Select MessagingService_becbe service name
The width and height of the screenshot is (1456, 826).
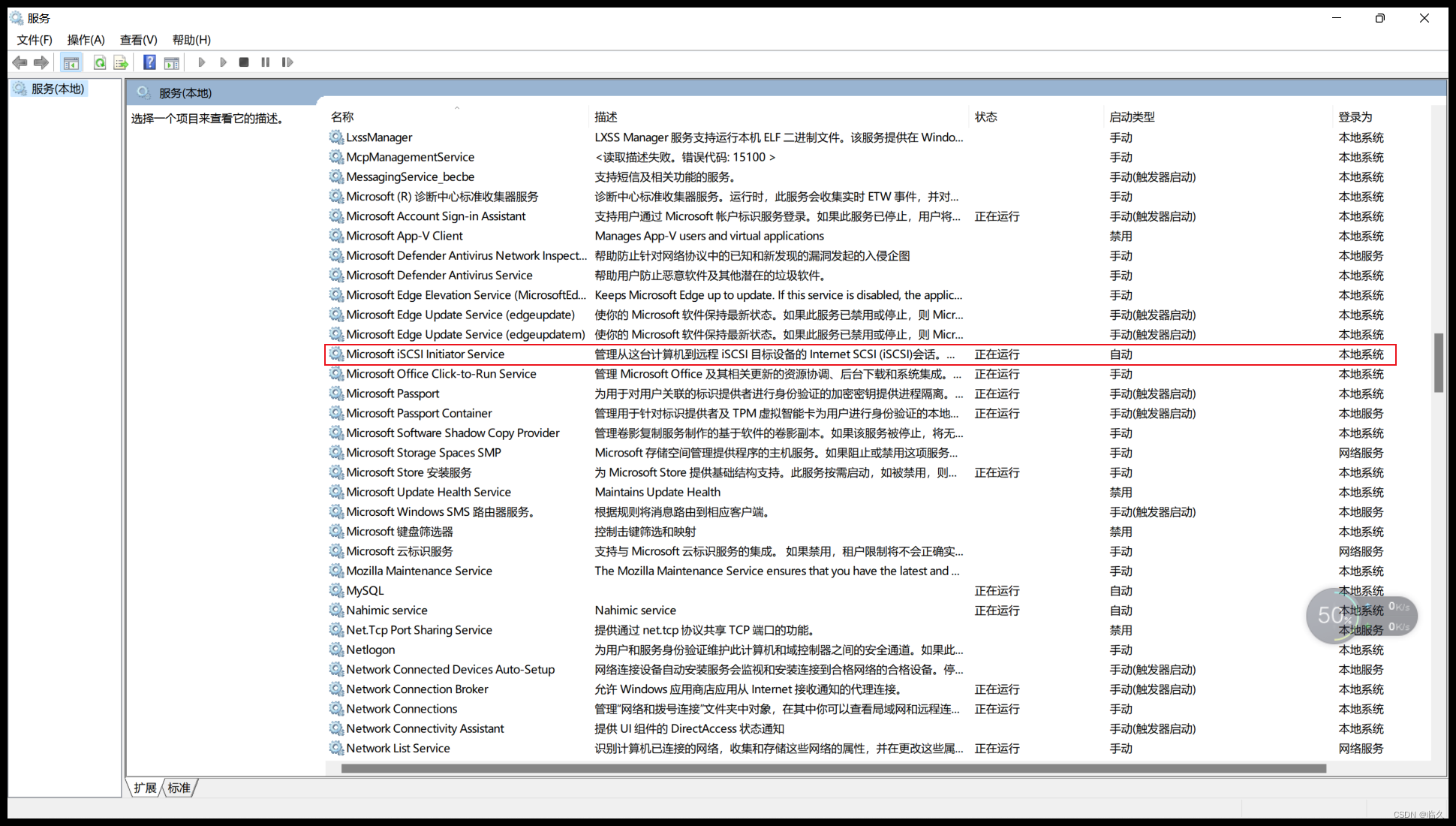pyautogui.click(x=410, y=177)
